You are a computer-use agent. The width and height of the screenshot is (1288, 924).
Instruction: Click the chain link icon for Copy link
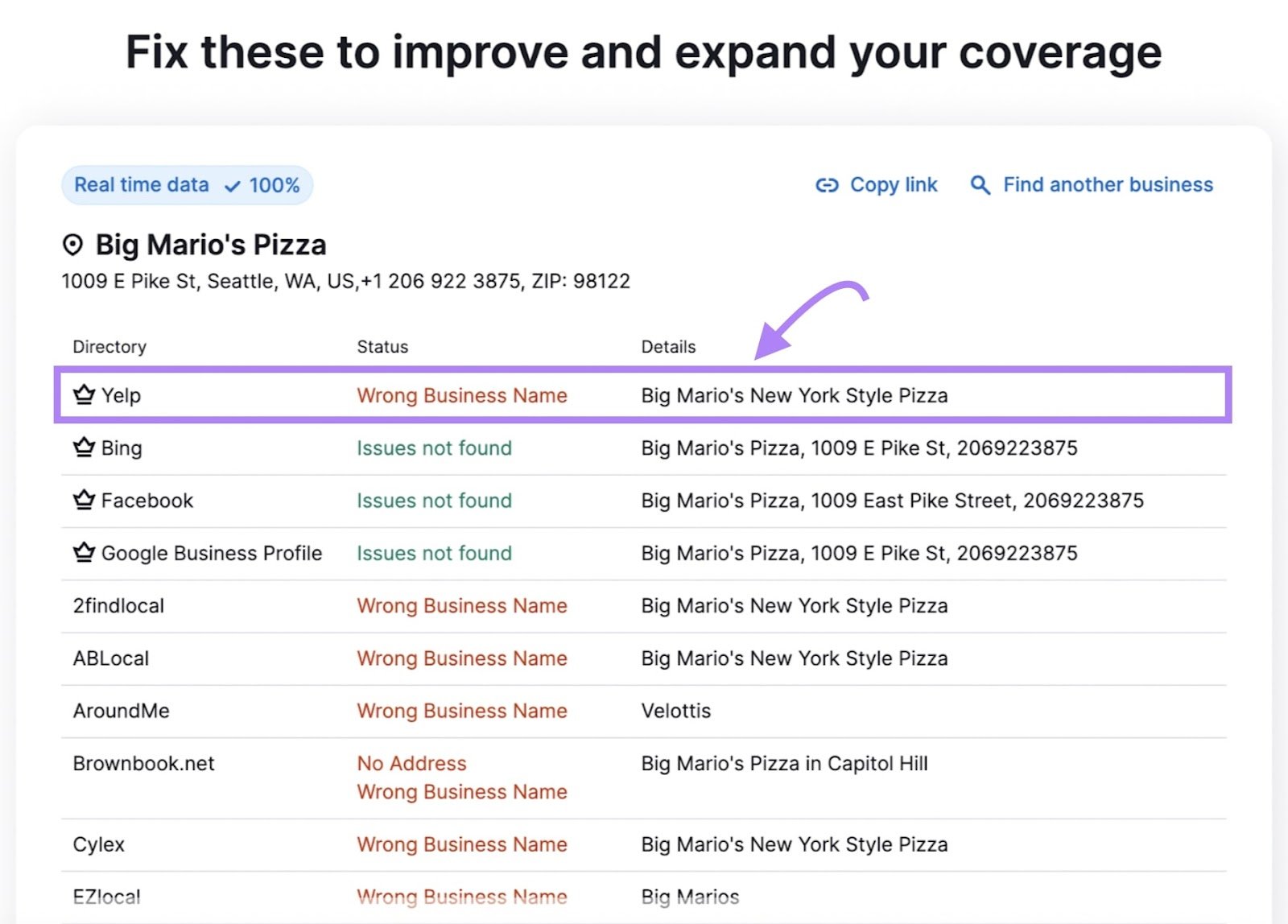(827, 185)
